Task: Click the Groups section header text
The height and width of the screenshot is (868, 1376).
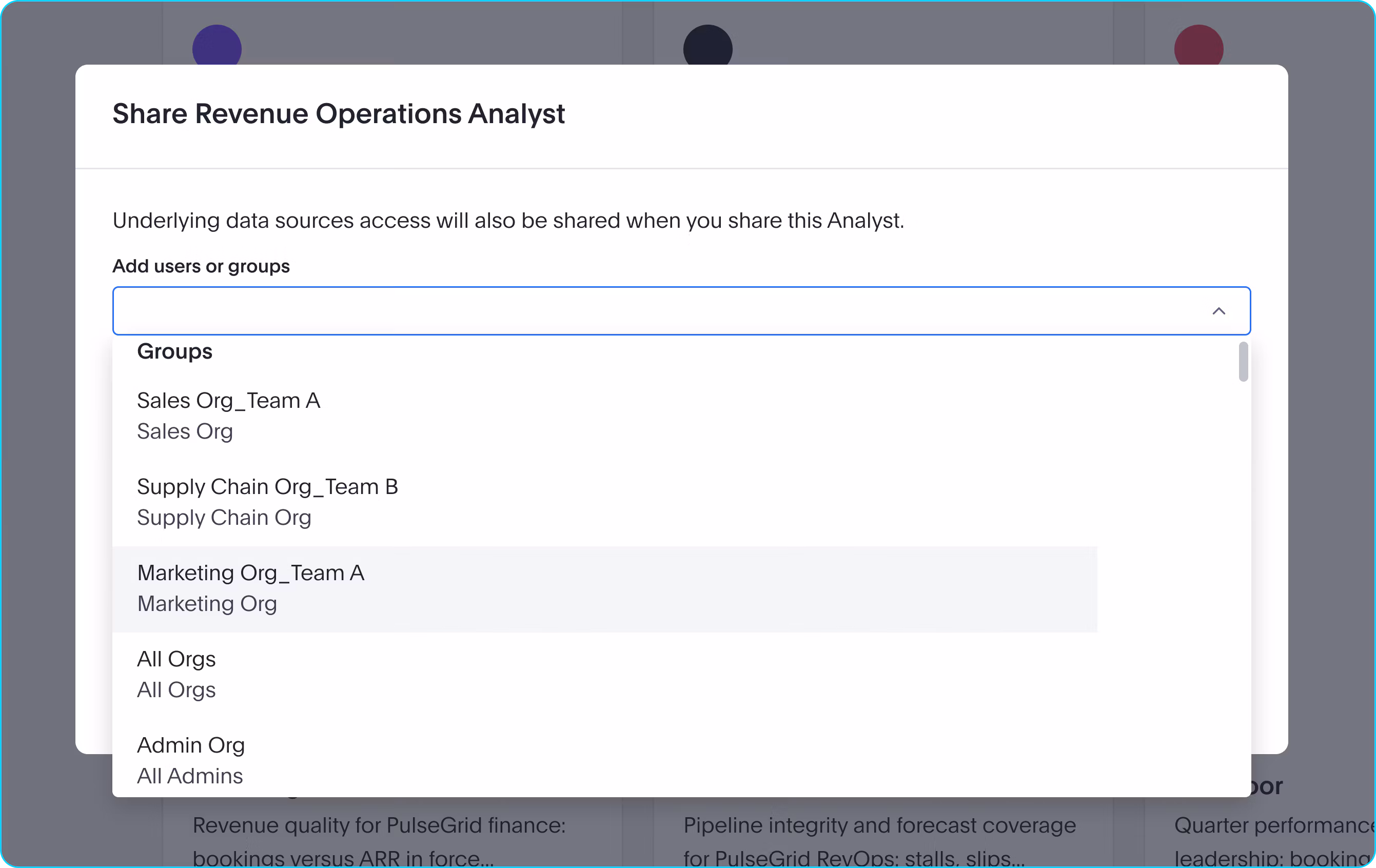Action: [x=174, y=351]
